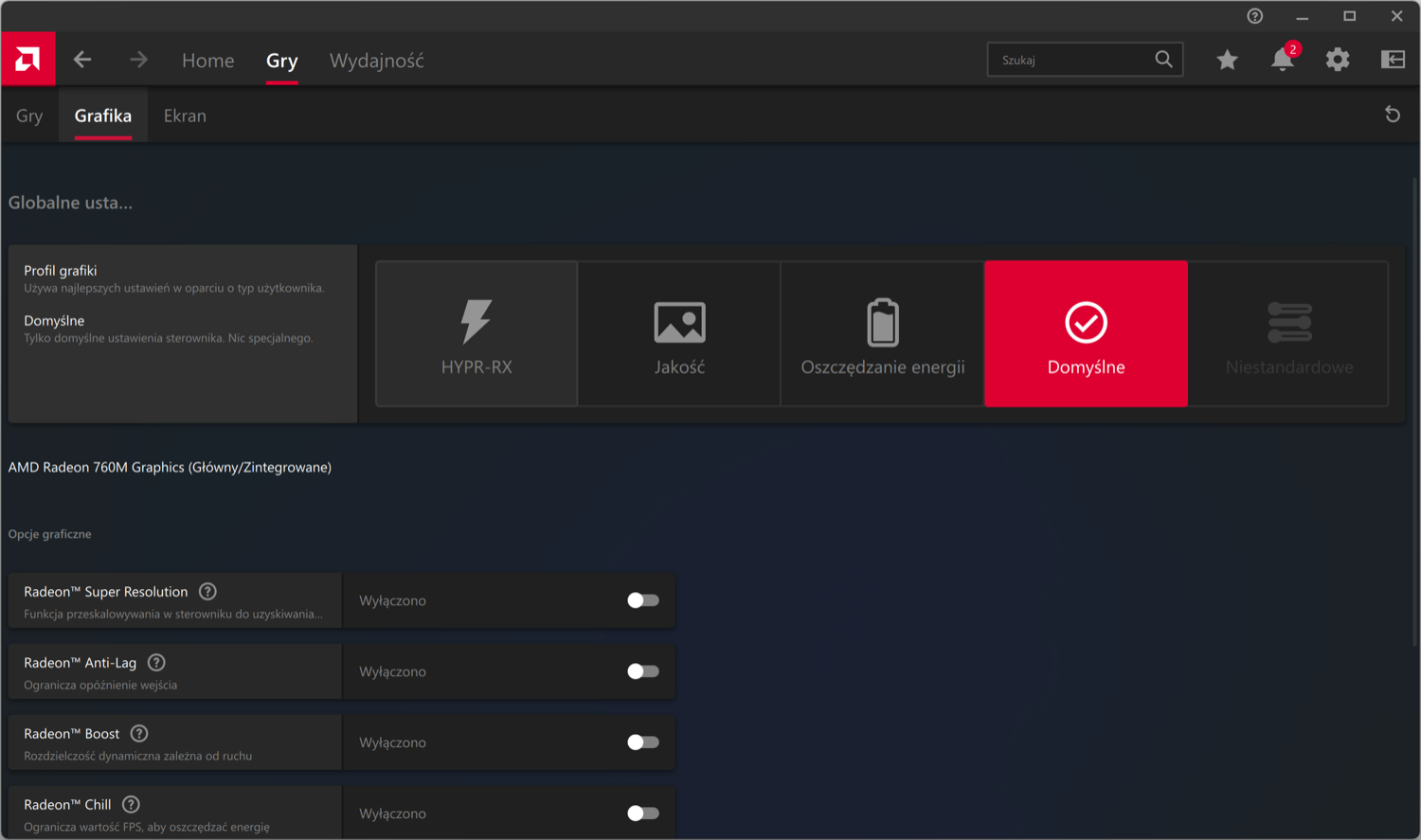Screen dimensions: 1421x840
Task: Switch to the Gry sub-tab
Action: [x=29, y=116]
